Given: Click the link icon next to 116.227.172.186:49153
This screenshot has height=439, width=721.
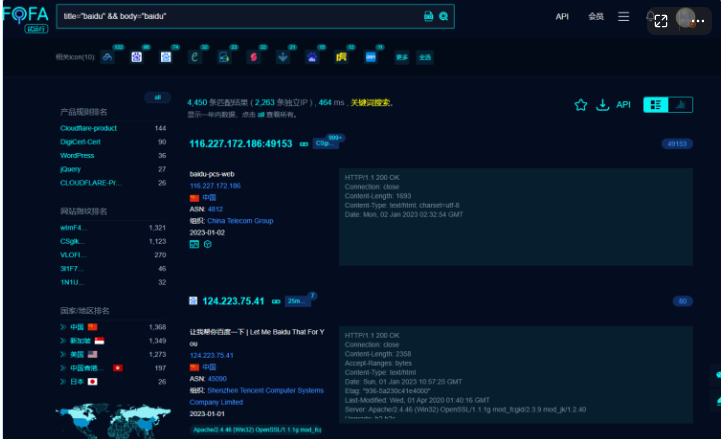Looking at the screenshot, I should click(304, 144).
